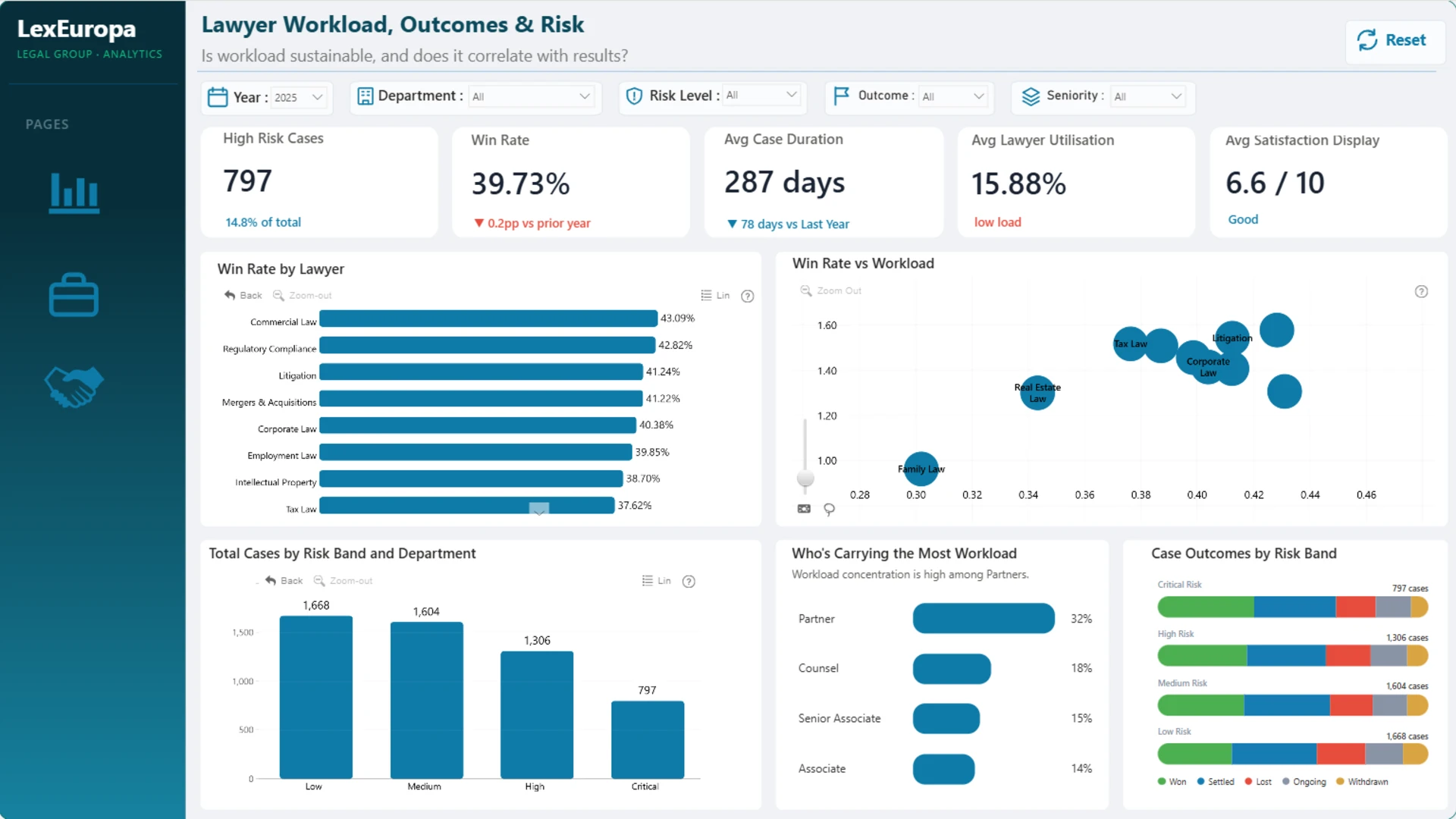Click the rectangle select icon below scatter chart

coord(804,509)
